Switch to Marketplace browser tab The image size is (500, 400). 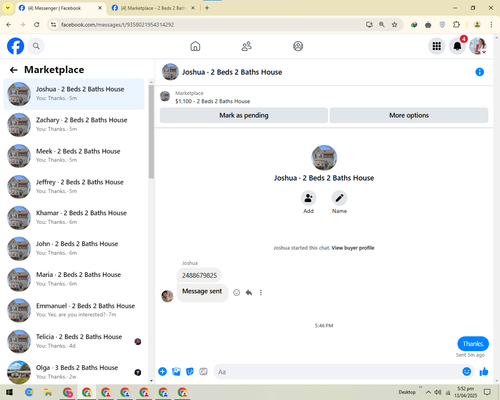pyautogui.click(x=152, y=8)
